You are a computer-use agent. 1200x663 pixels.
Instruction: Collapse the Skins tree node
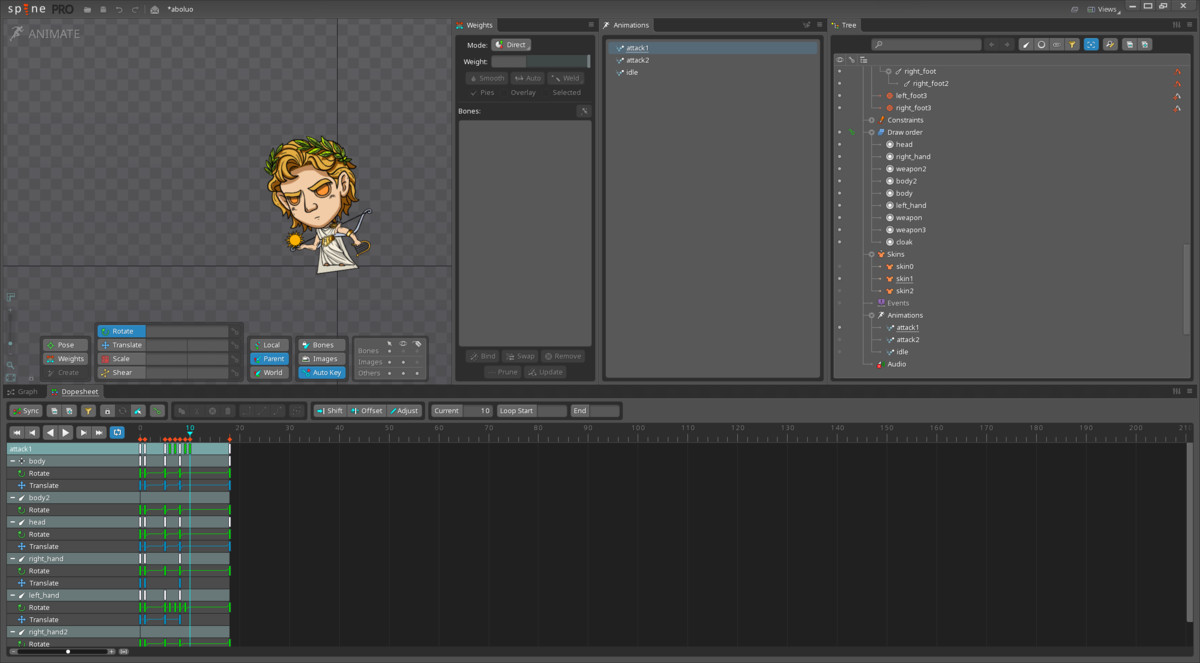pyautogui.click(x=871, y=254)
